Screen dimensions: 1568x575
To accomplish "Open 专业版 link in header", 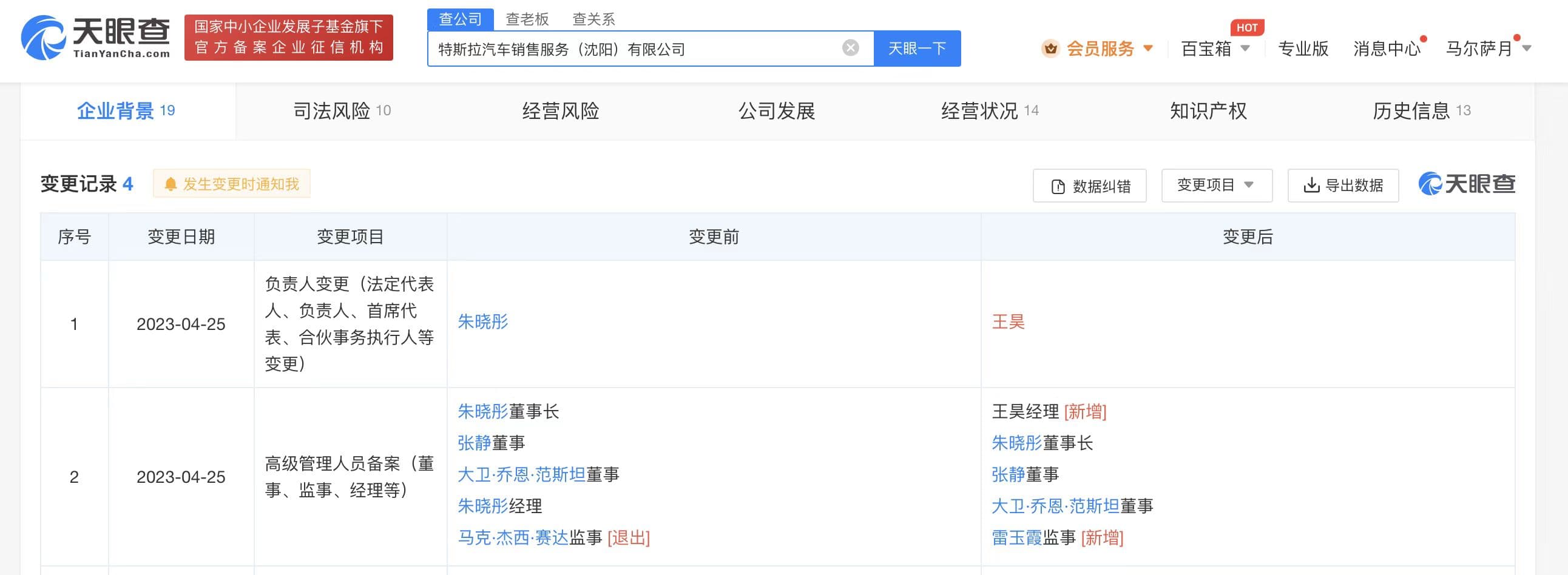I will click(1303, 49).
